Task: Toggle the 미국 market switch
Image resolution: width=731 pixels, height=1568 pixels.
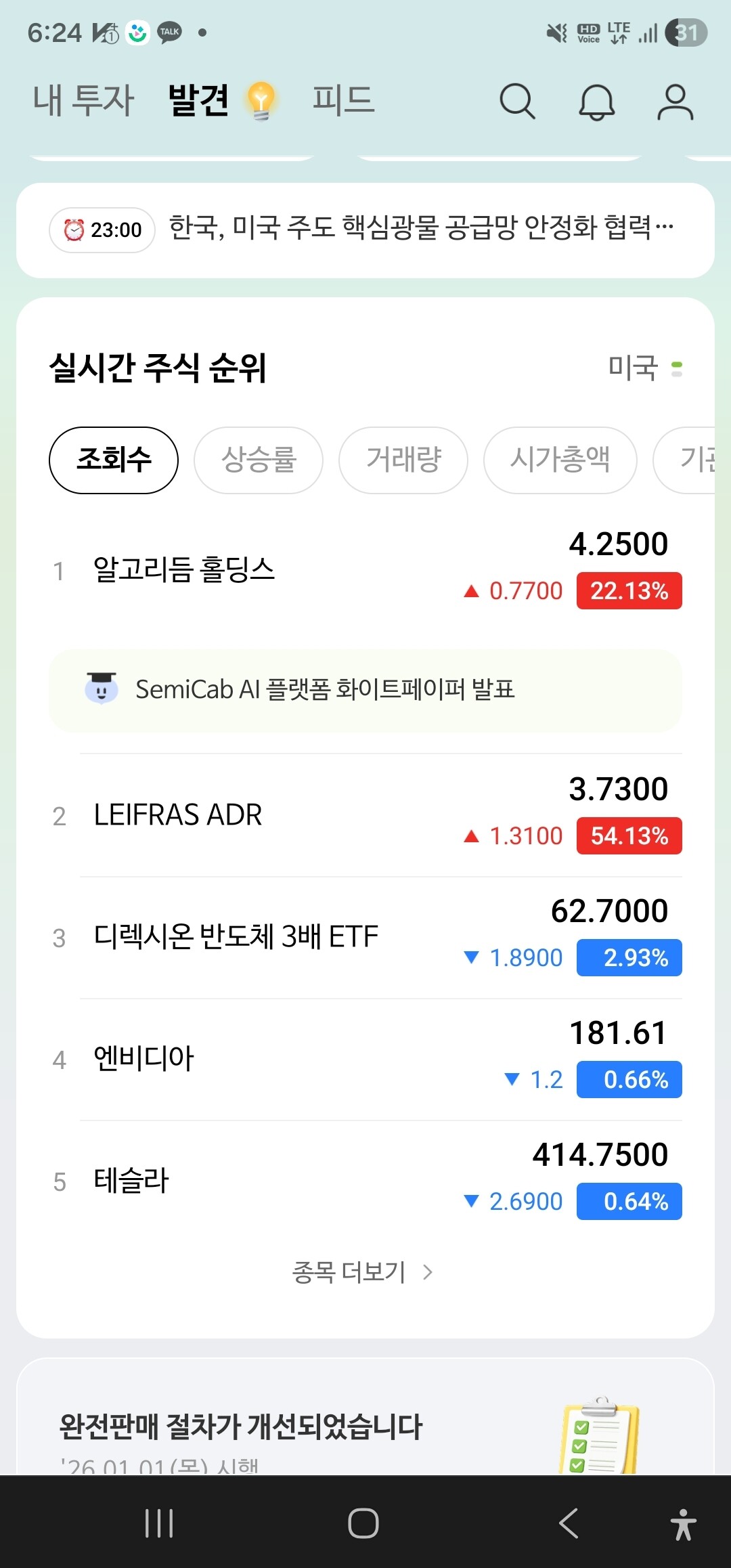Action: 675,369
